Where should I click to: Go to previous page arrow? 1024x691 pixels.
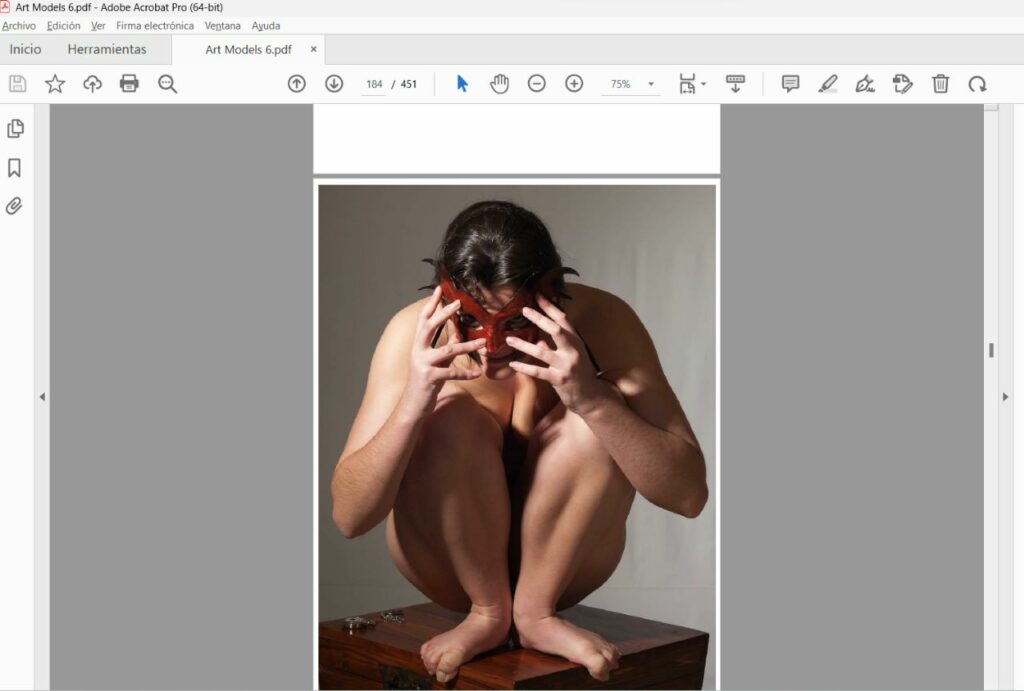point(296,84)
